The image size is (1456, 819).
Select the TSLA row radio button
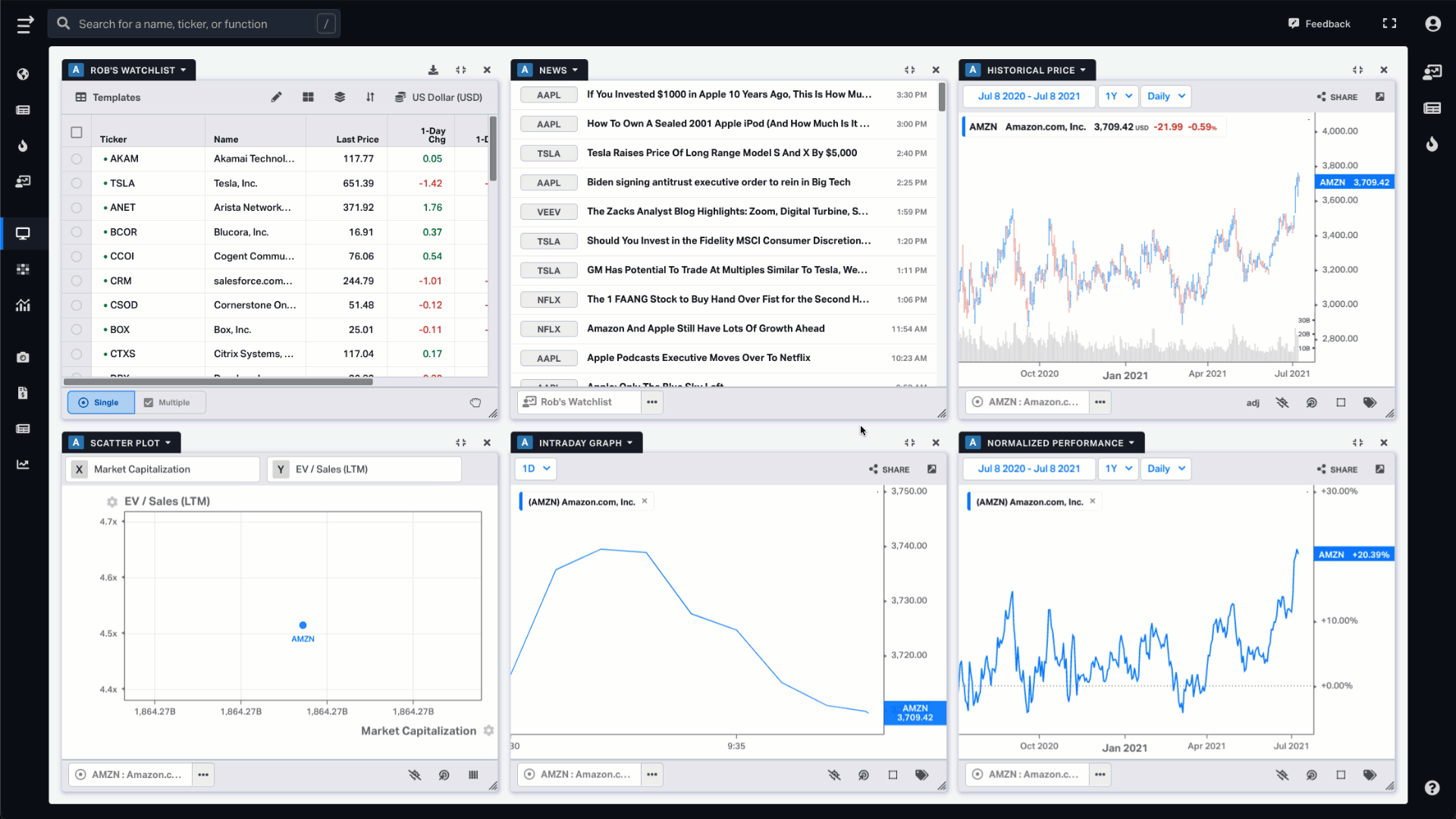tap(77, 184)
